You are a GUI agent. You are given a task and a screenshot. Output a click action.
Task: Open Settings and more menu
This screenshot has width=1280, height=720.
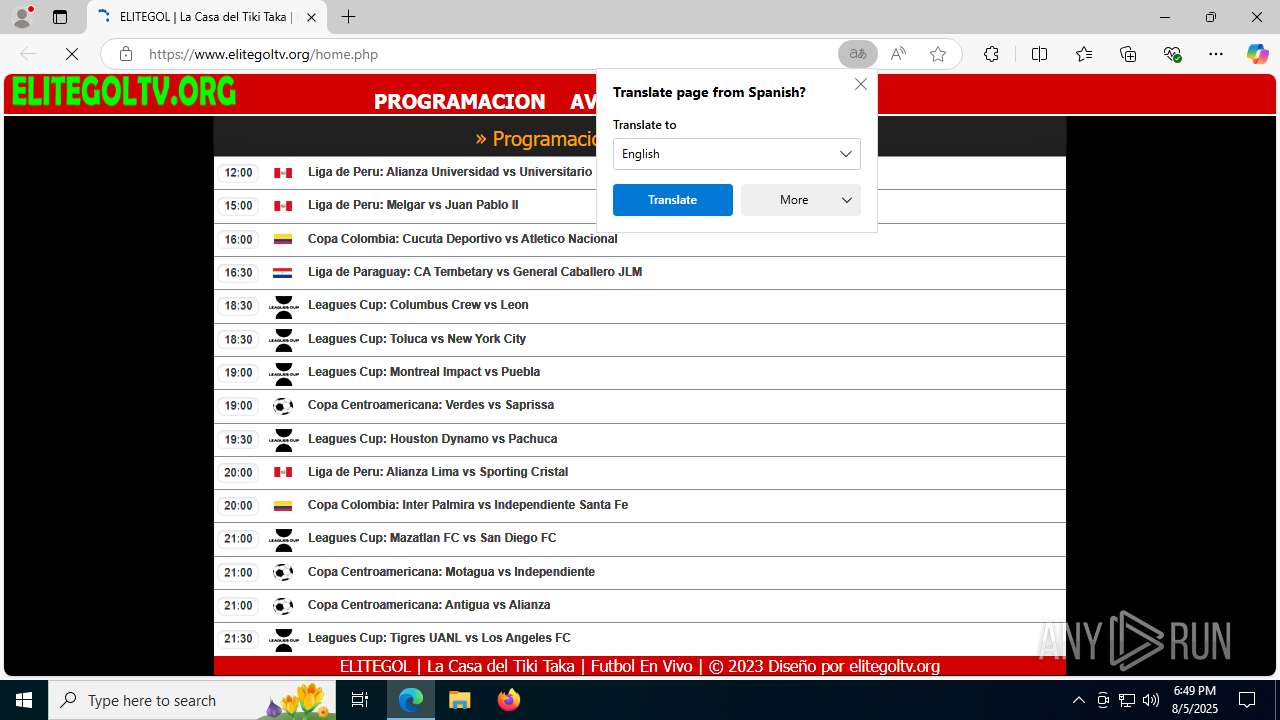tap(1216, 54)
